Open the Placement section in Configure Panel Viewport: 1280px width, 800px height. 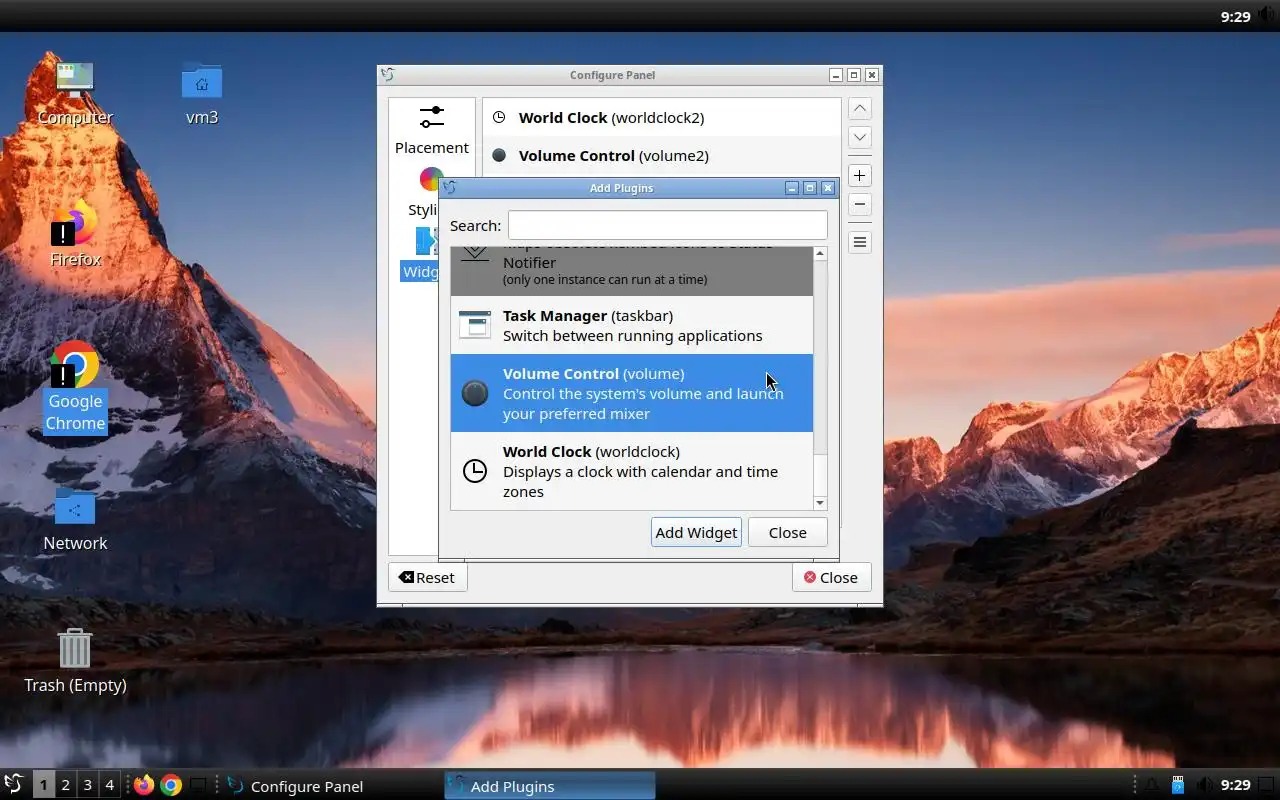pyautogui.click(x=431, y=130)
